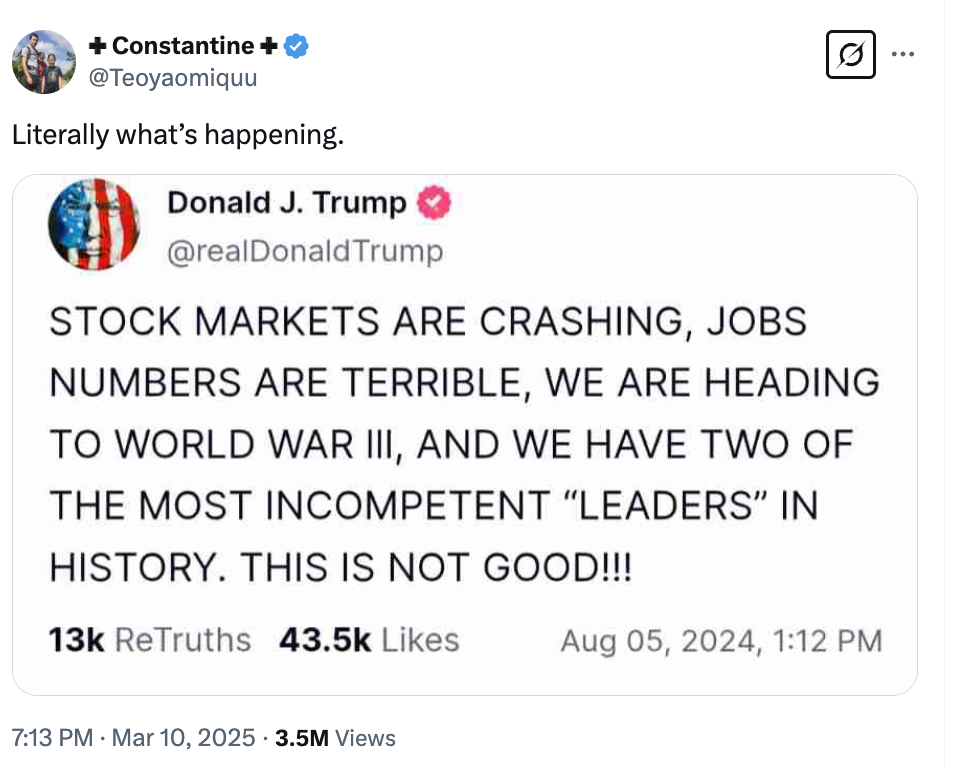Click the flag-painted Trump avatar image
This screenshot has height=768, width=954.
pos(94,224)
